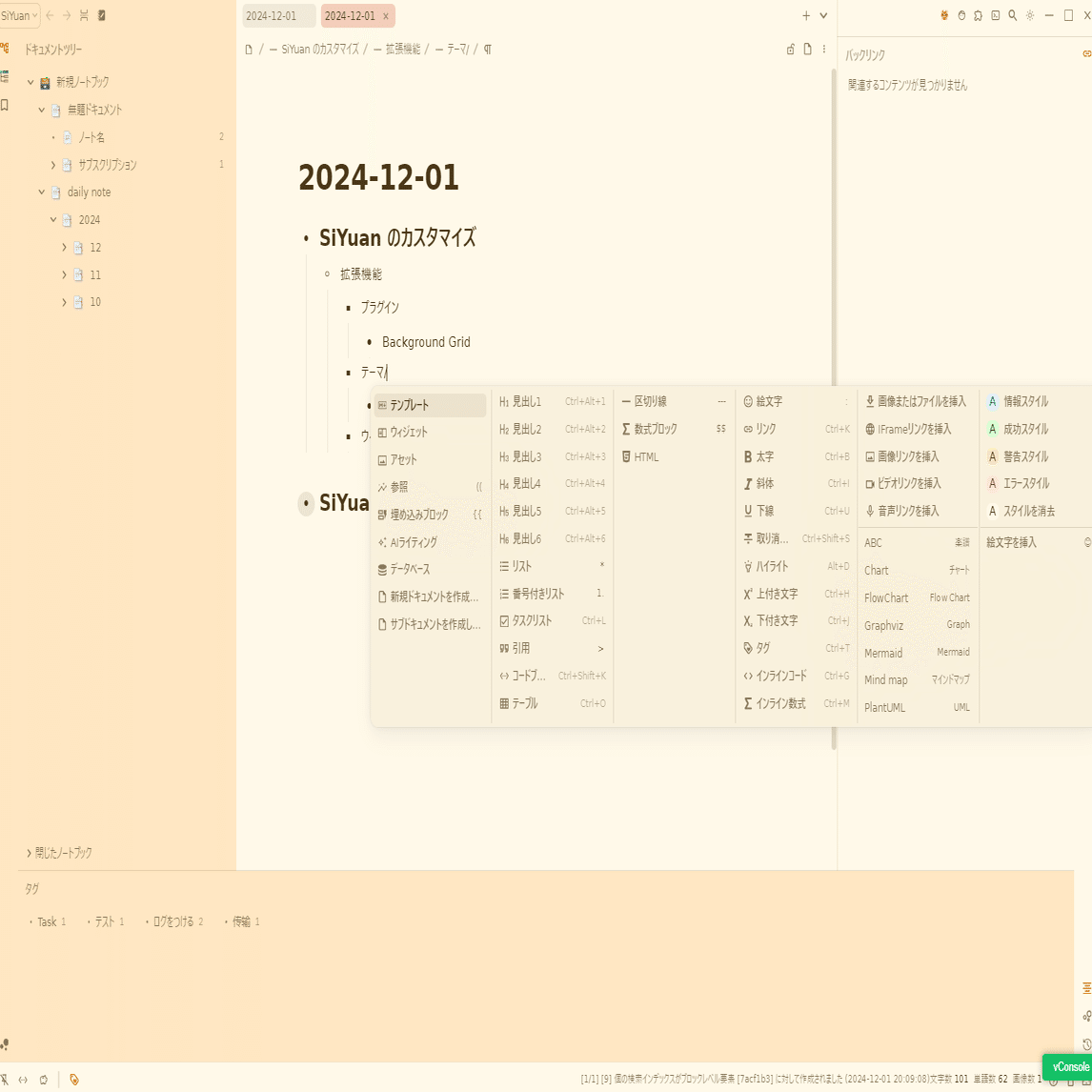Select 新規ドキュメントを作成 menu entry
The width and height of the screenshot is (1092, 1092).
click(431, 597)
